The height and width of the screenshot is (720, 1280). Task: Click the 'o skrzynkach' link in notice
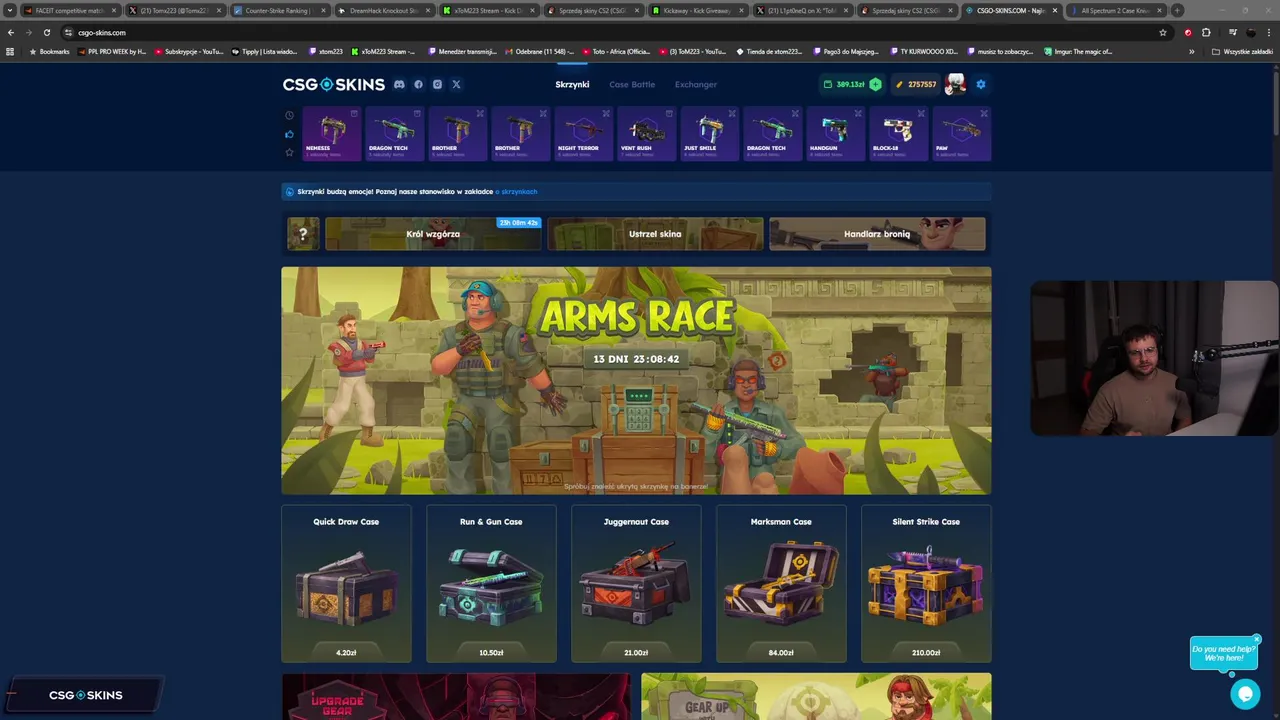(x=517, y=192)
